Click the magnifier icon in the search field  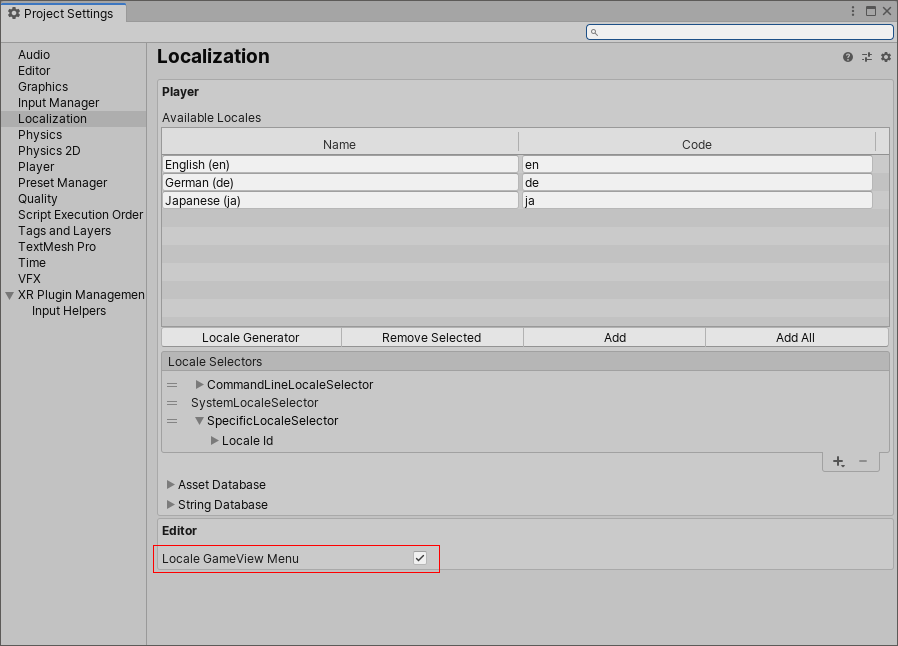pos(593,31)
